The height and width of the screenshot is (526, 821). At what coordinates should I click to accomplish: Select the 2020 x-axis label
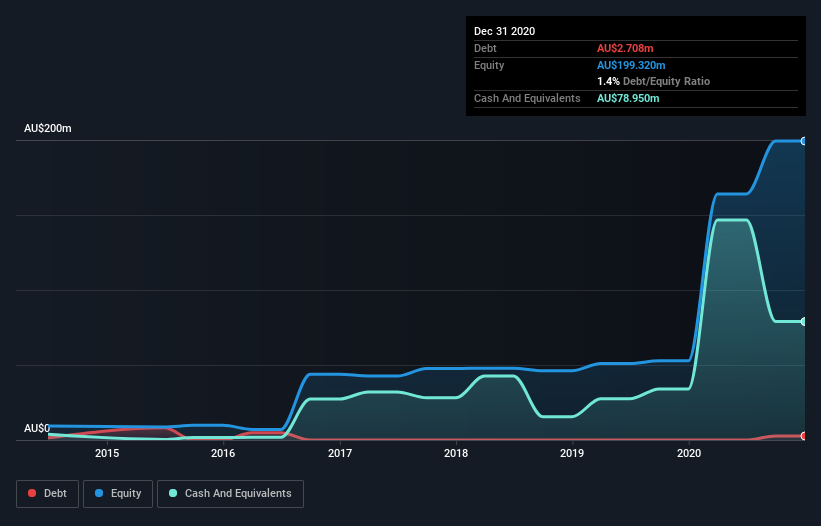pyautogui.click(x=689, y=453)
